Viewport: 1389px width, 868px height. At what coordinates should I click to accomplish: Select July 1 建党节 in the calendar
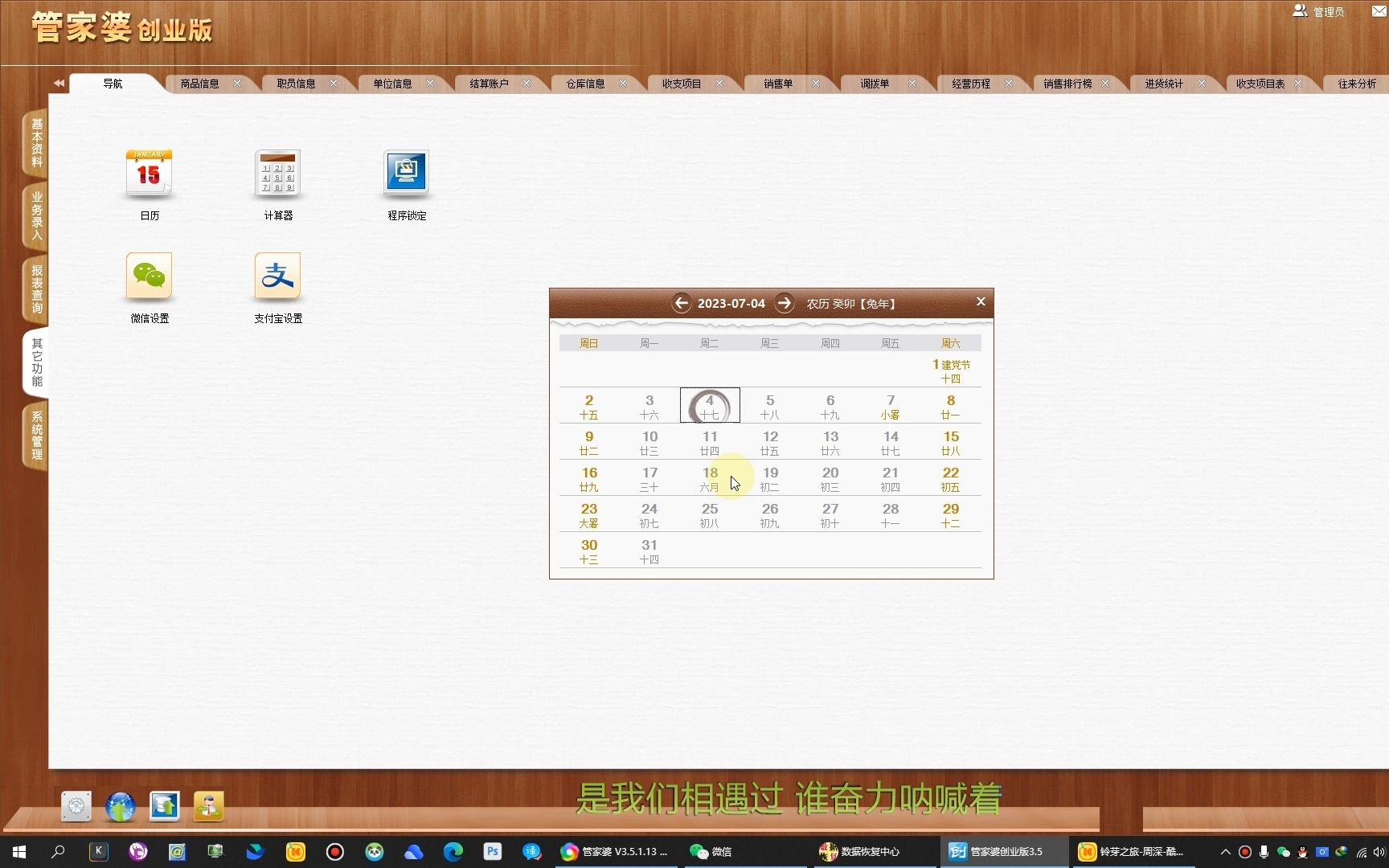(951, 371)
